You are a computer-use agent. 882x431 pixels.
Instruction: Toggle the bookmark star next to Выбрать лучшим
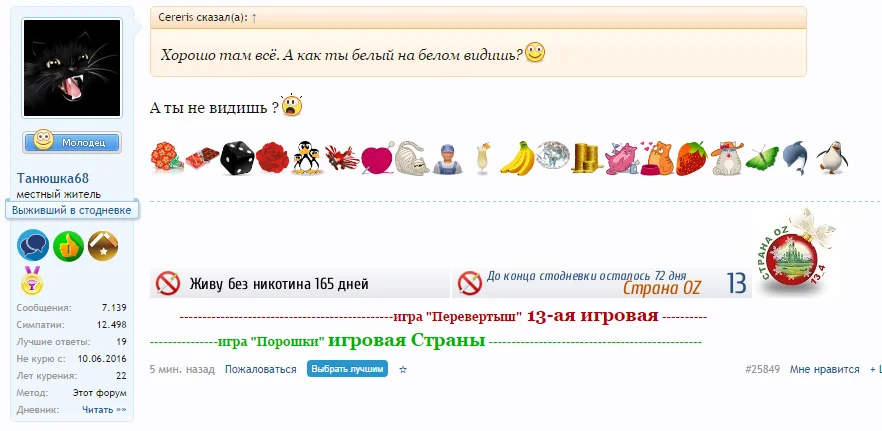click(403, 370)
